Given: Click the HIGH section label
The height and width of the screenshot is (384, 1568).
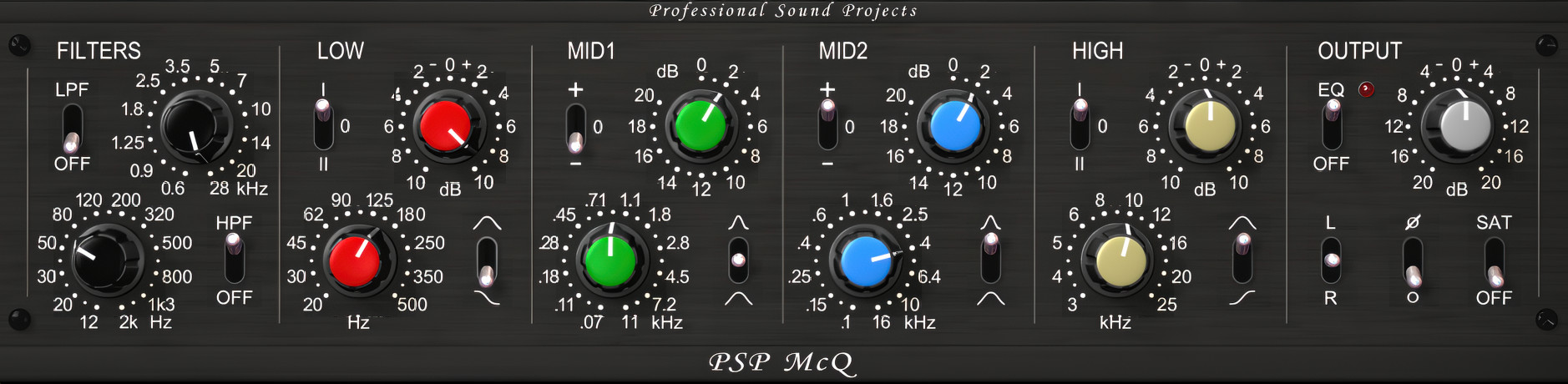Looking at the screenshot, I should click(x=1097, y=51).
